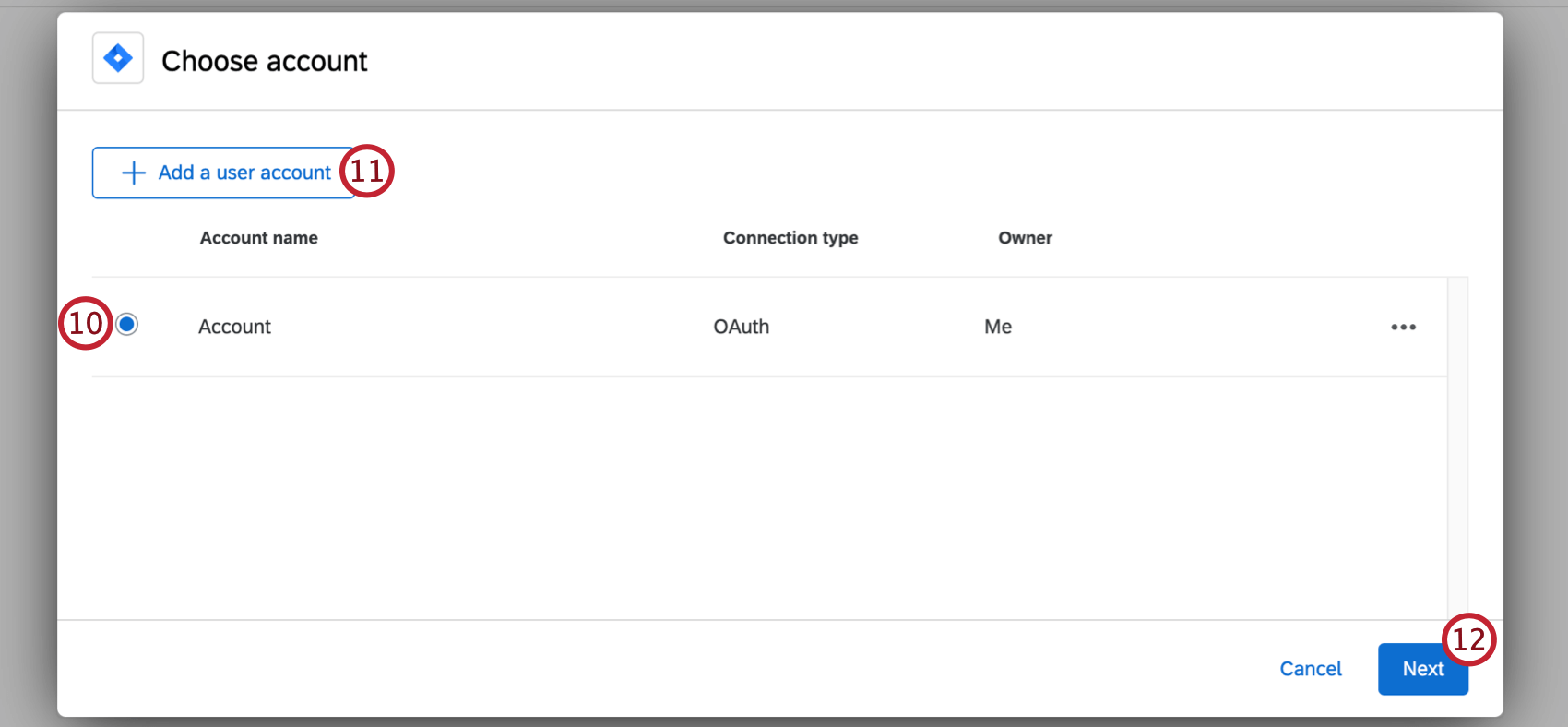1568x727 pixels.
Task: Click the plus icon inside Add a user account
Action: pyautogui.click(x=132, y=173)
